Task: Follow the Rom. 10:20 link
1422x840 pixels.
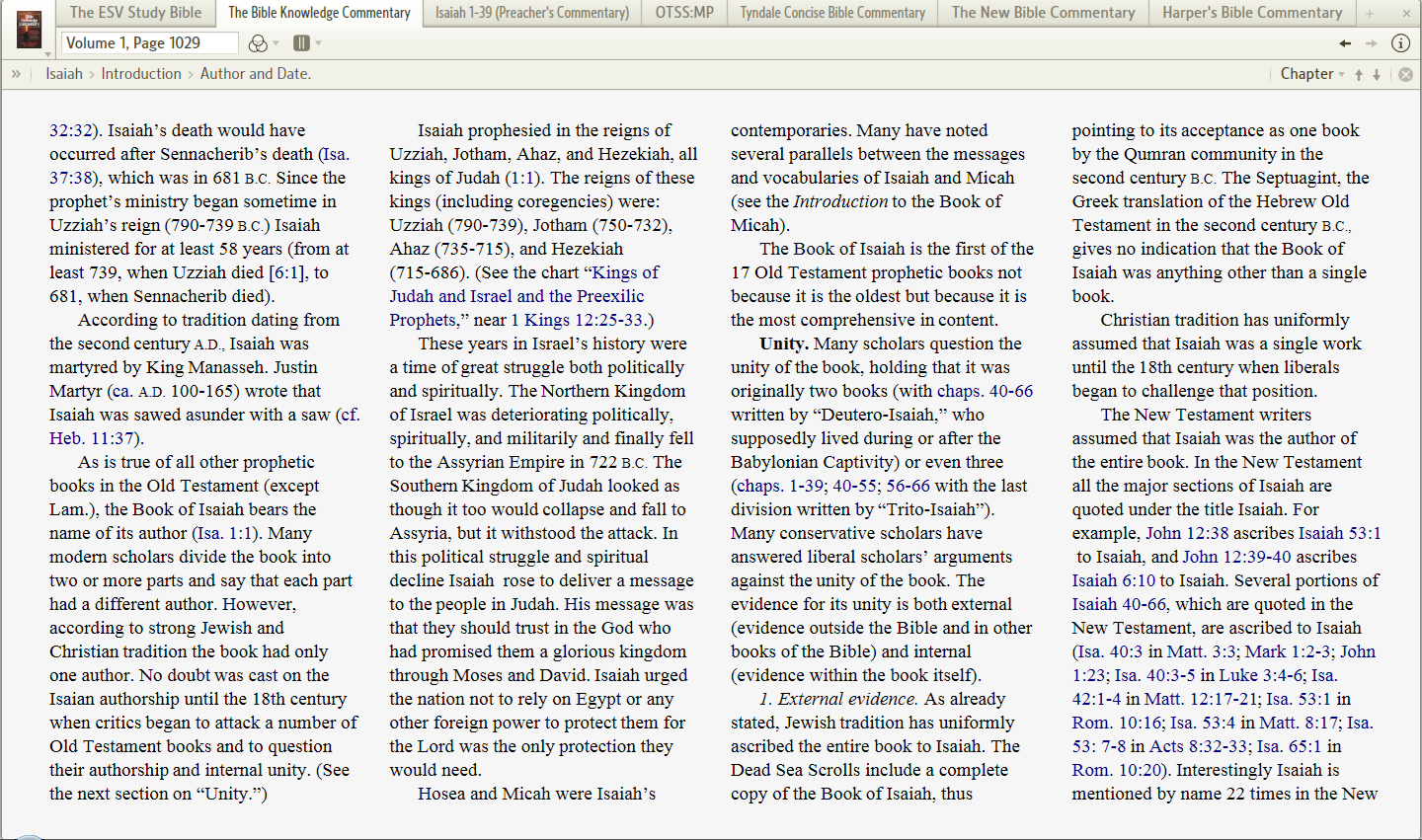Action: [x=1116, y=770]
